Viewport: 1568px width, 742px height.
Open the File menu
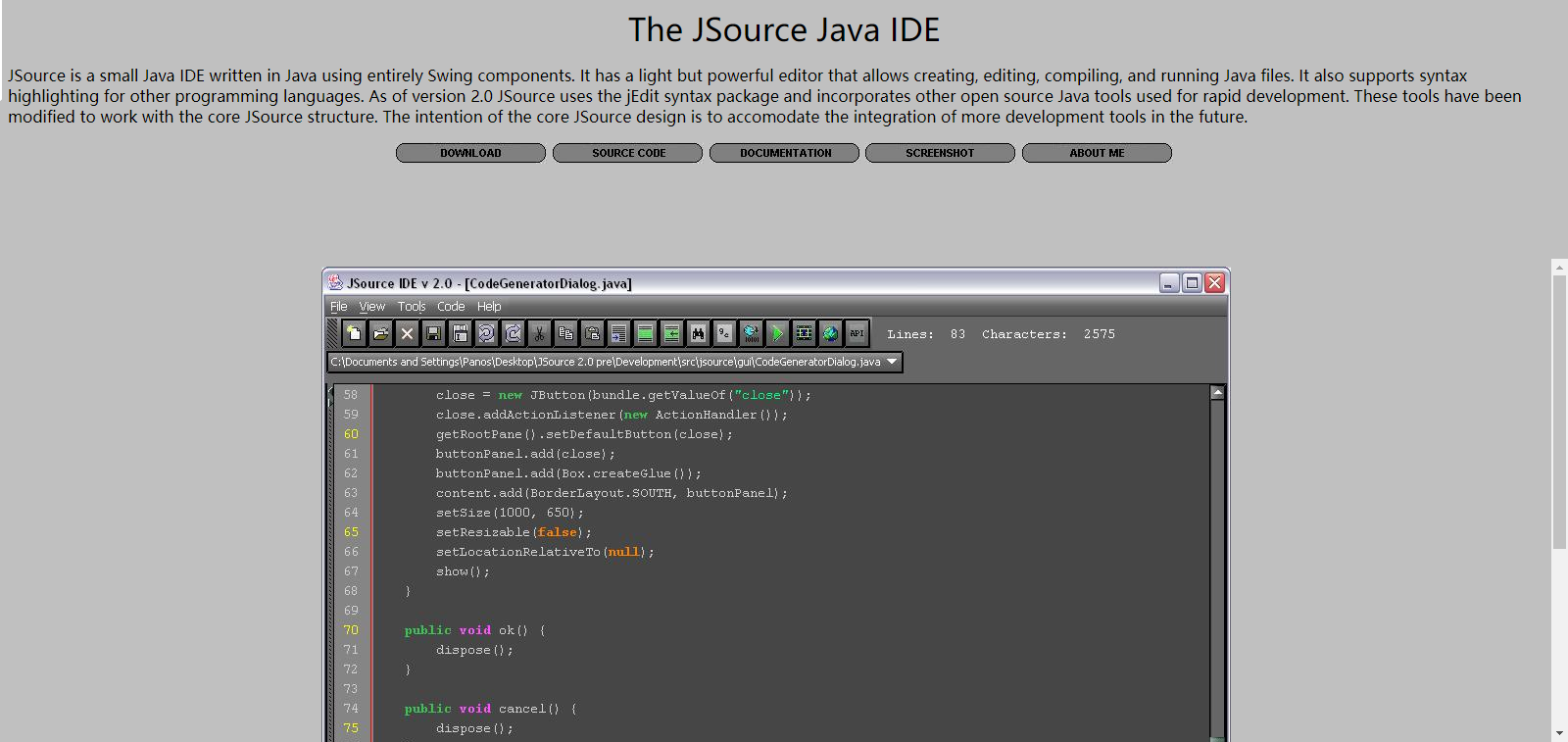coord(338,307)
